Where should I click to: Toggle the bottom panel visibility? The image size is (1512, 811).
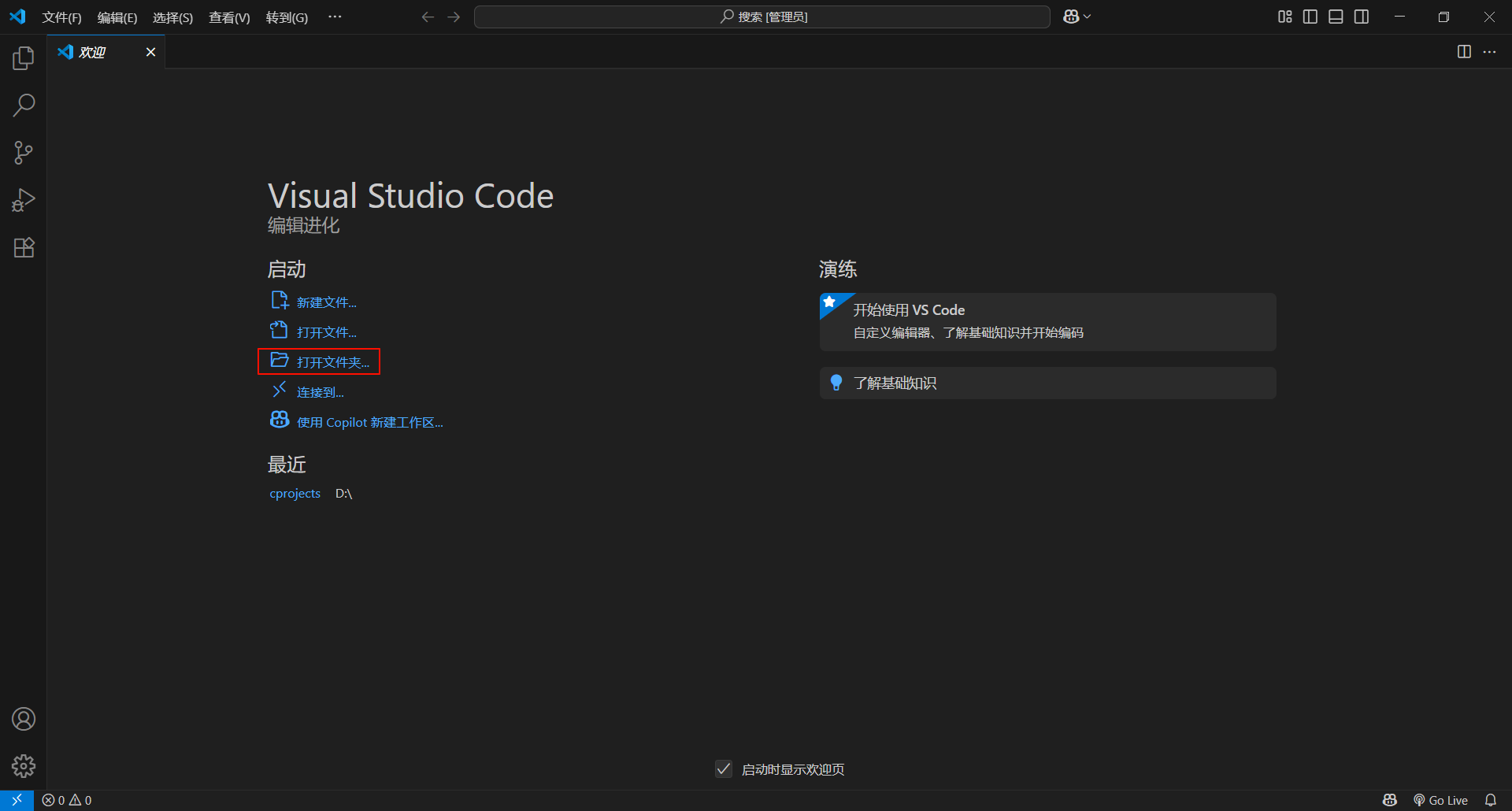pos(1336,17)
